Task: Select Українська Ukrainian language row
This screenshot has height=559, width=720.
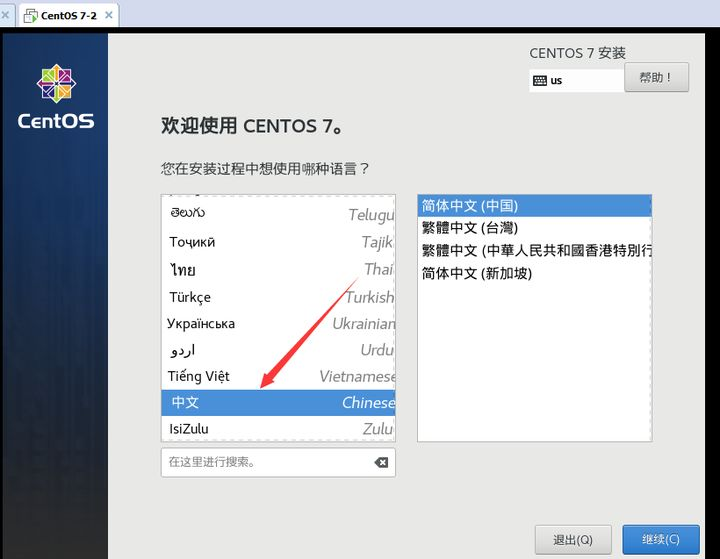Action: [x=278, y=323]
